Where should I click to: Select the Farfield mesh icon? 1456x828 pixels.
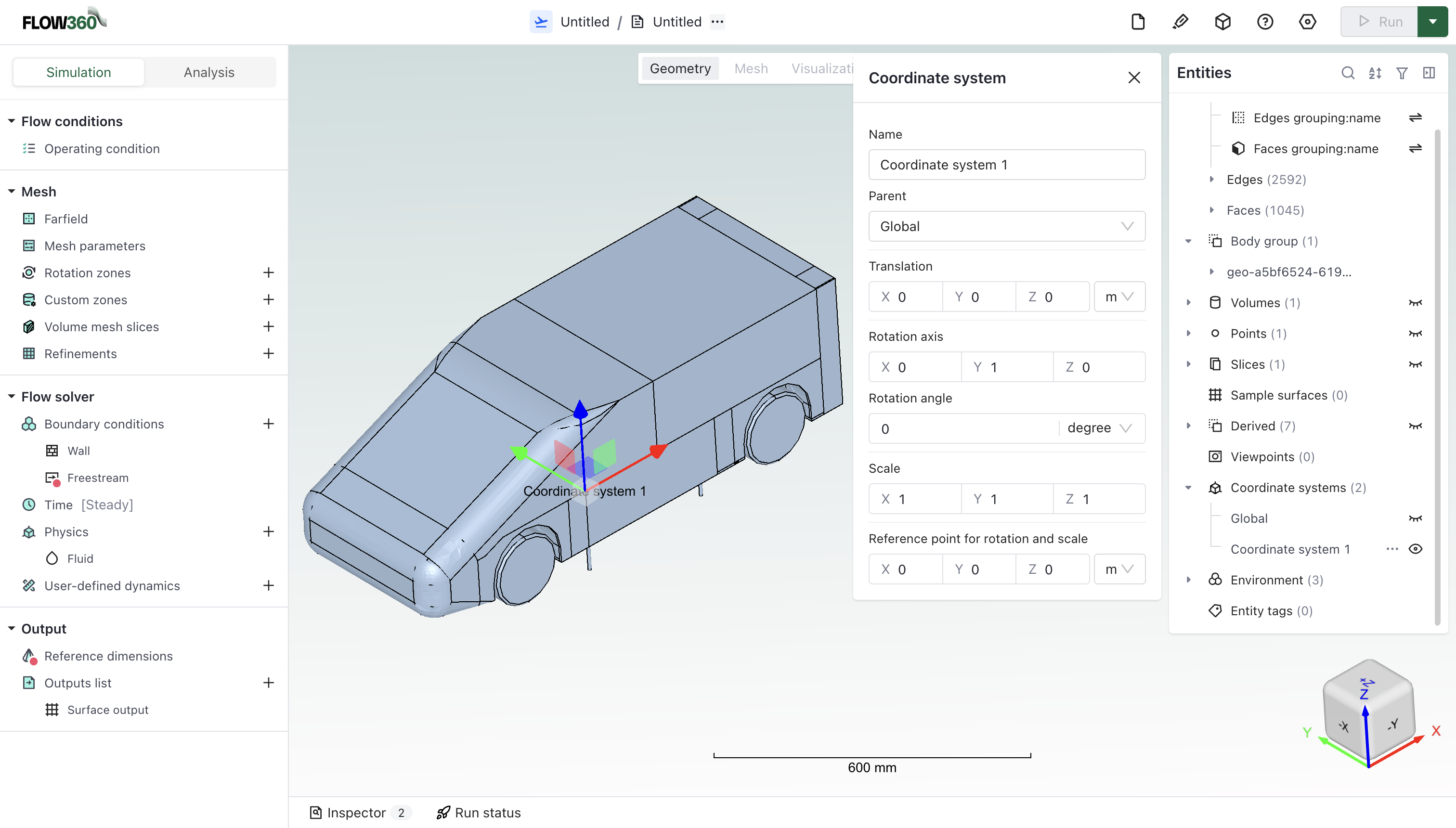coord(29,219)
